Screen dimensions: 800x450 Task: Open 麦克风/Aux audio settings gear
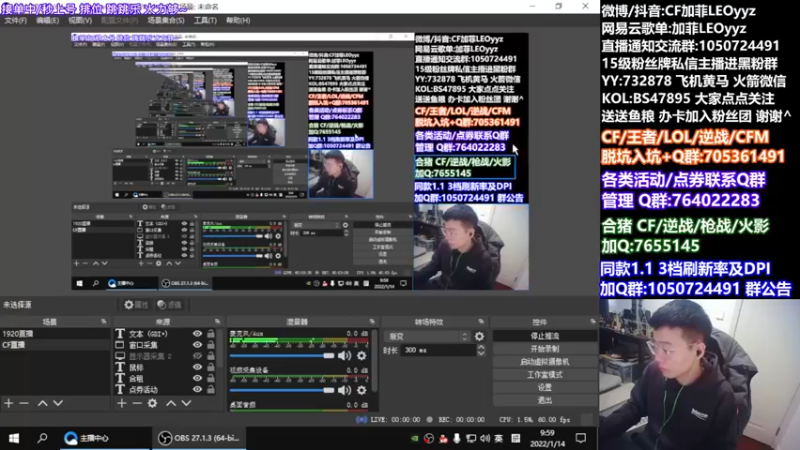[362, 356]
